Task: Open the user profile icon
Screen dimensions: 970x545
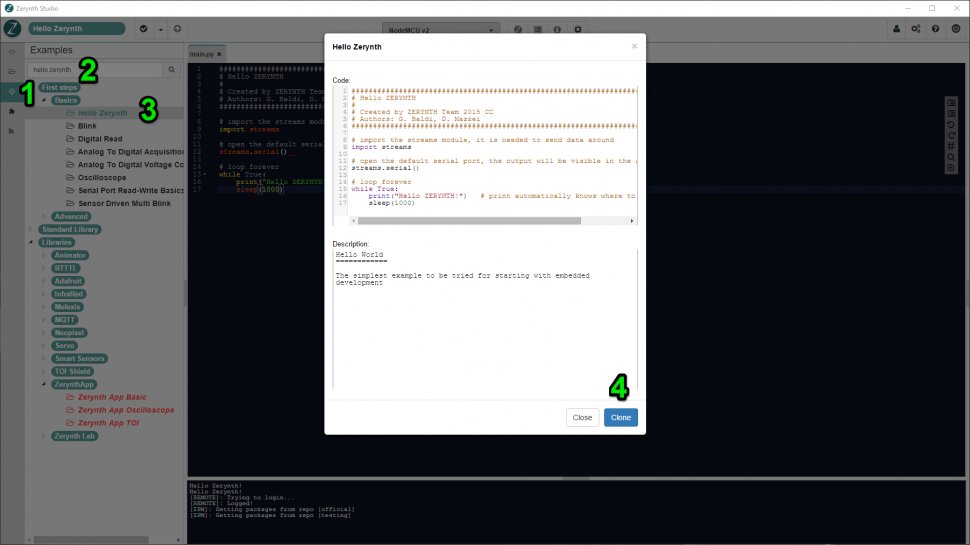Action: click(x=896, y=29)
